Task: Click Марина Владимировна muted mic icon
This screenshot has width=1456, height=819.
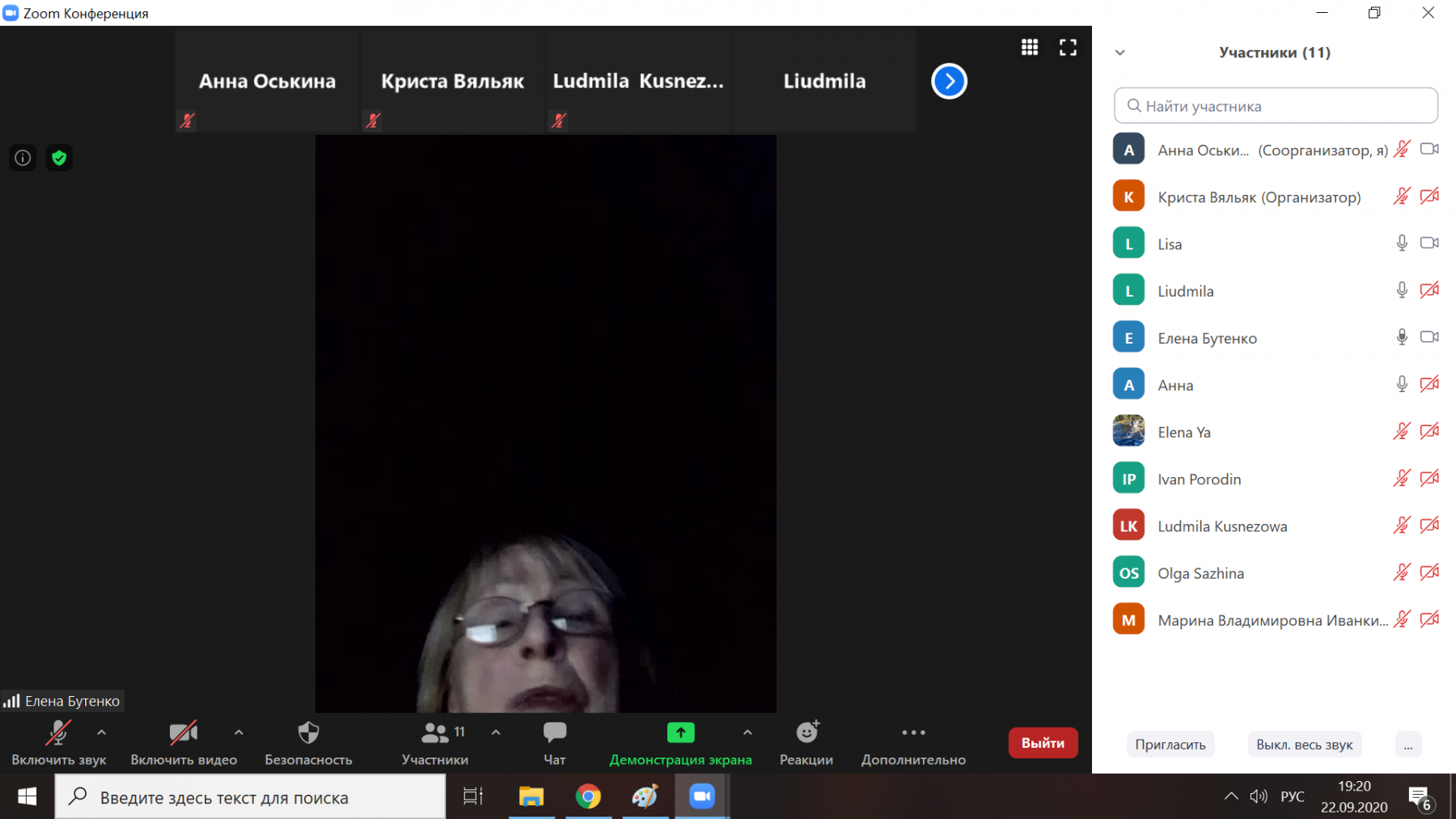Action: [1402, 618]
